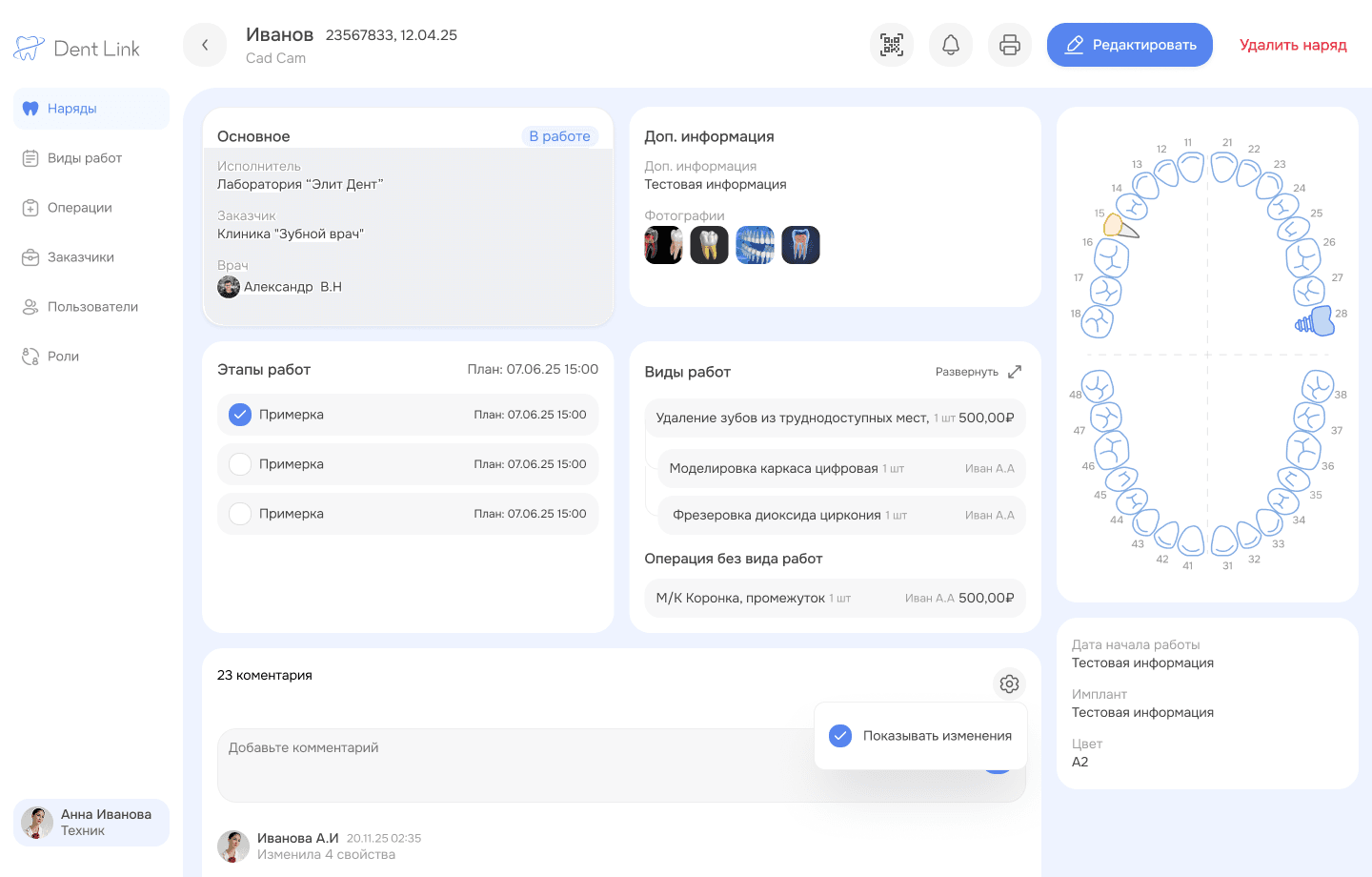Image resolution: width=1372 pixels, height=877 pixels.
Task: Check the second Примерка stage circle
Action: (240, 464)
